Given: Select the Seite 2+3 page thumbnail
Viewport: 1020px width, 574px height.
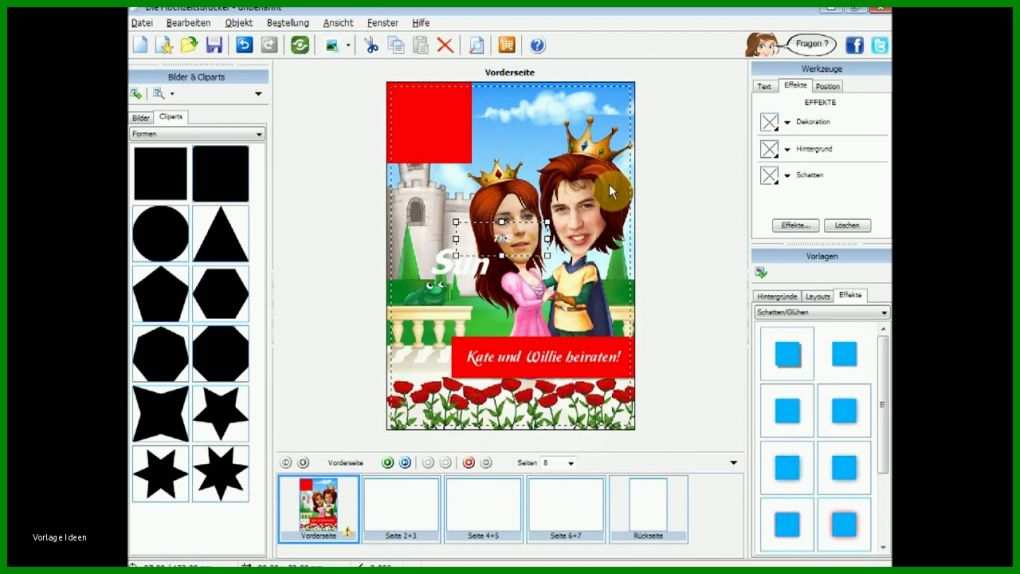Looking at the screenshot, I should 401,509.
